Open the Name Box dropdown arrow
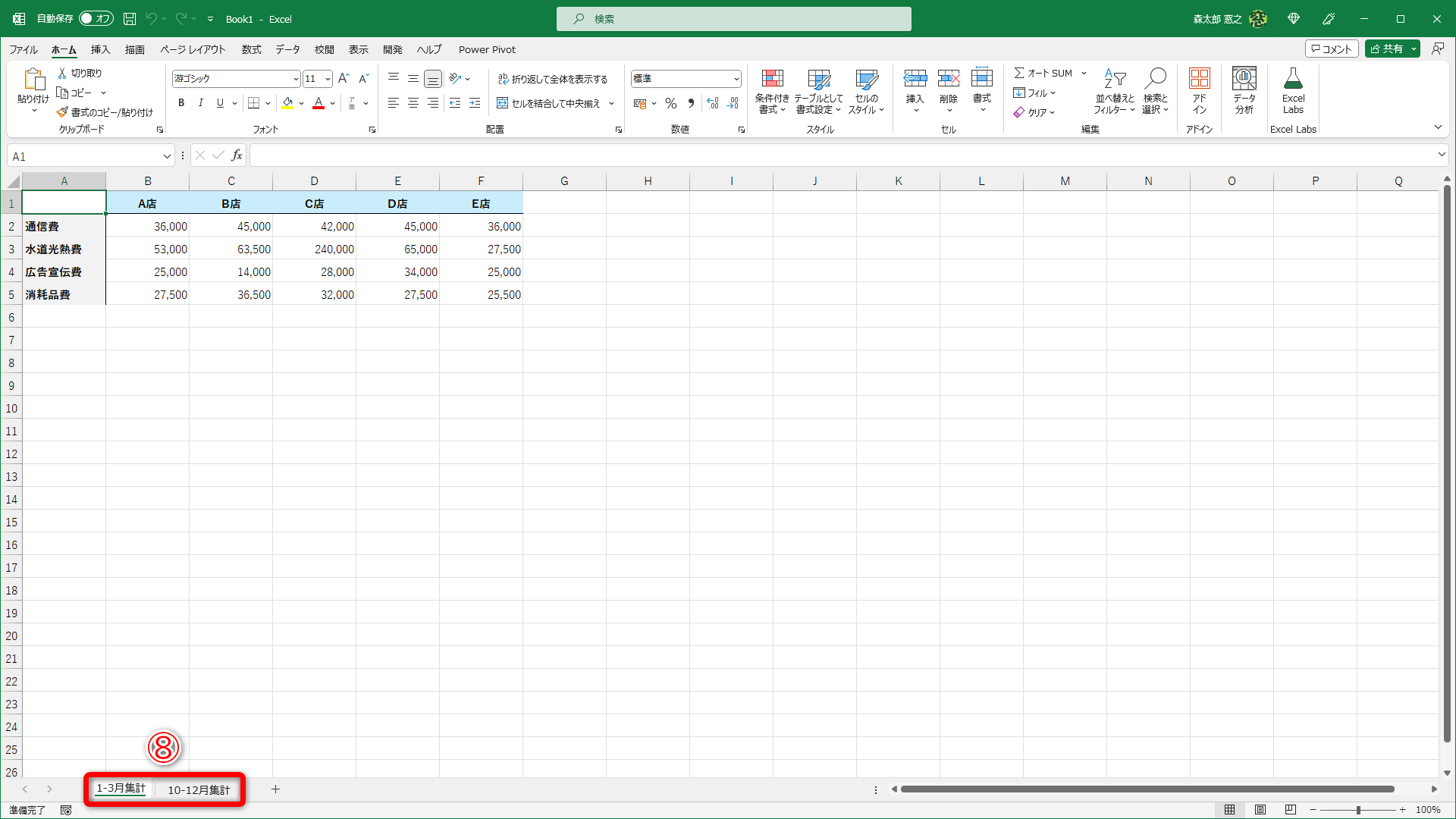Screen dimensions: 1456x819 tap(167, 156)
